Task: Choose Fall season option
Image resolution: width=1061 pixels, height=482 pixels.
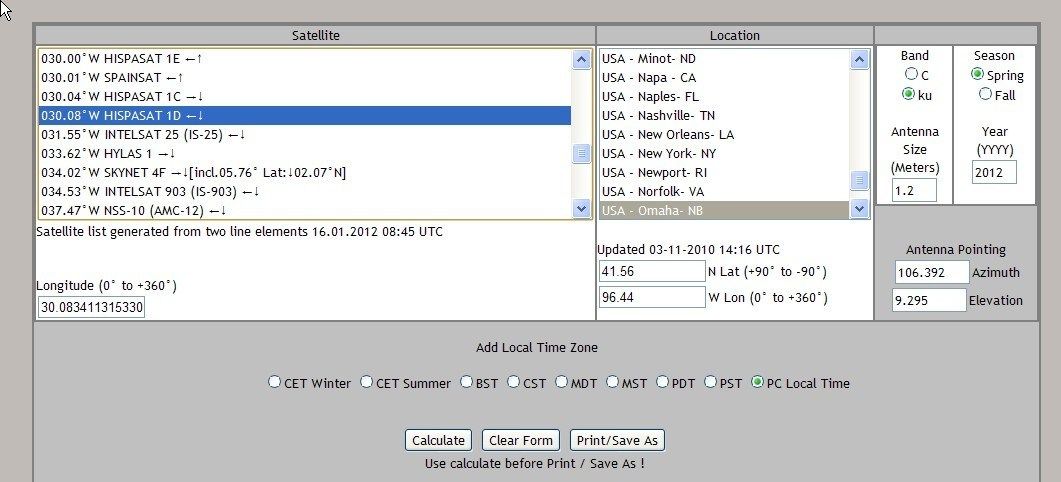Action: [985, 94]
